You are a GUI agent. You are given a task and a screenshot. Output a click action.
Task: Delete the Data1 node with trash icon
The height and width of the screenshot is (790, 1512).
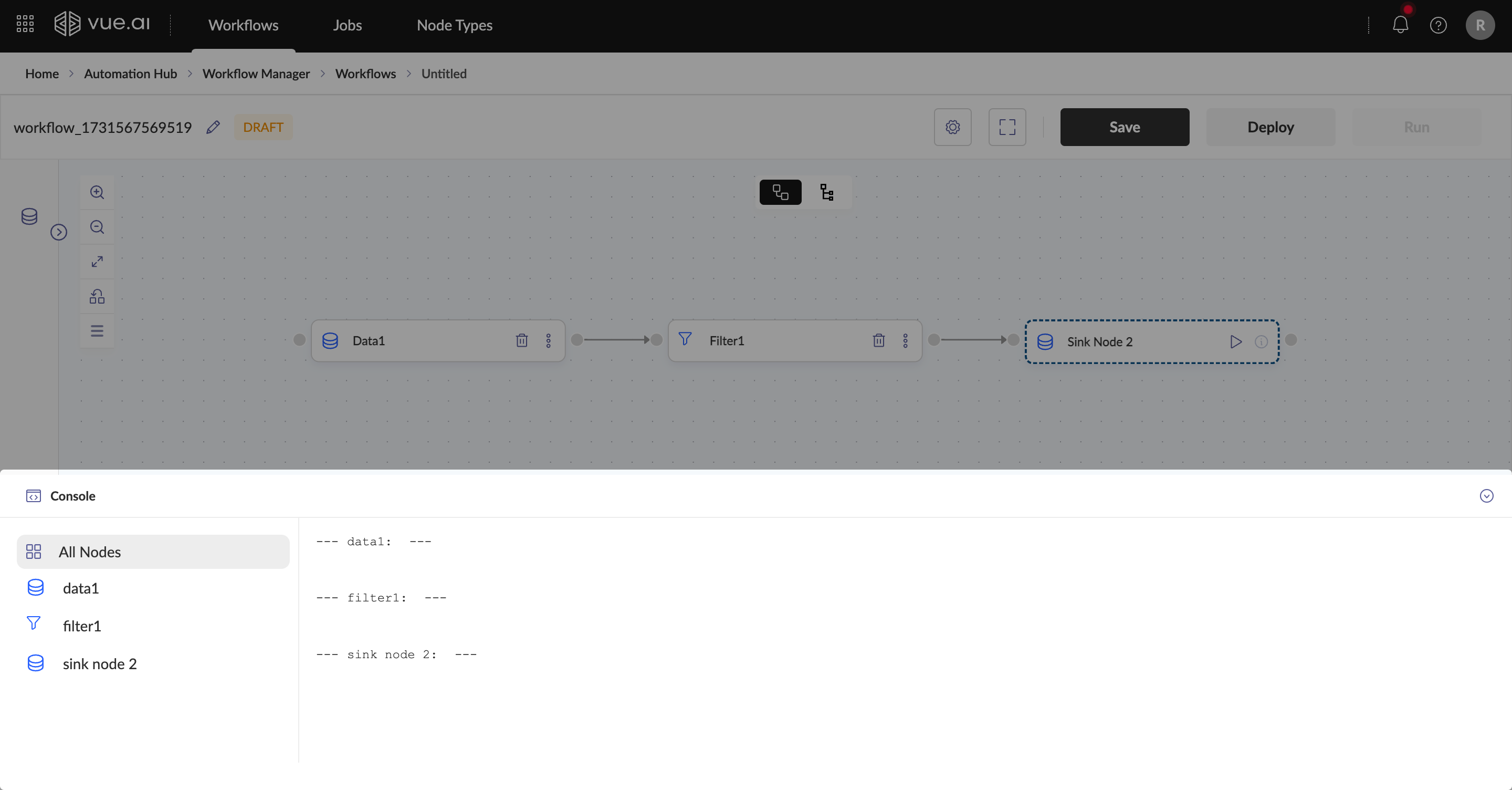[x=521, y=341]
